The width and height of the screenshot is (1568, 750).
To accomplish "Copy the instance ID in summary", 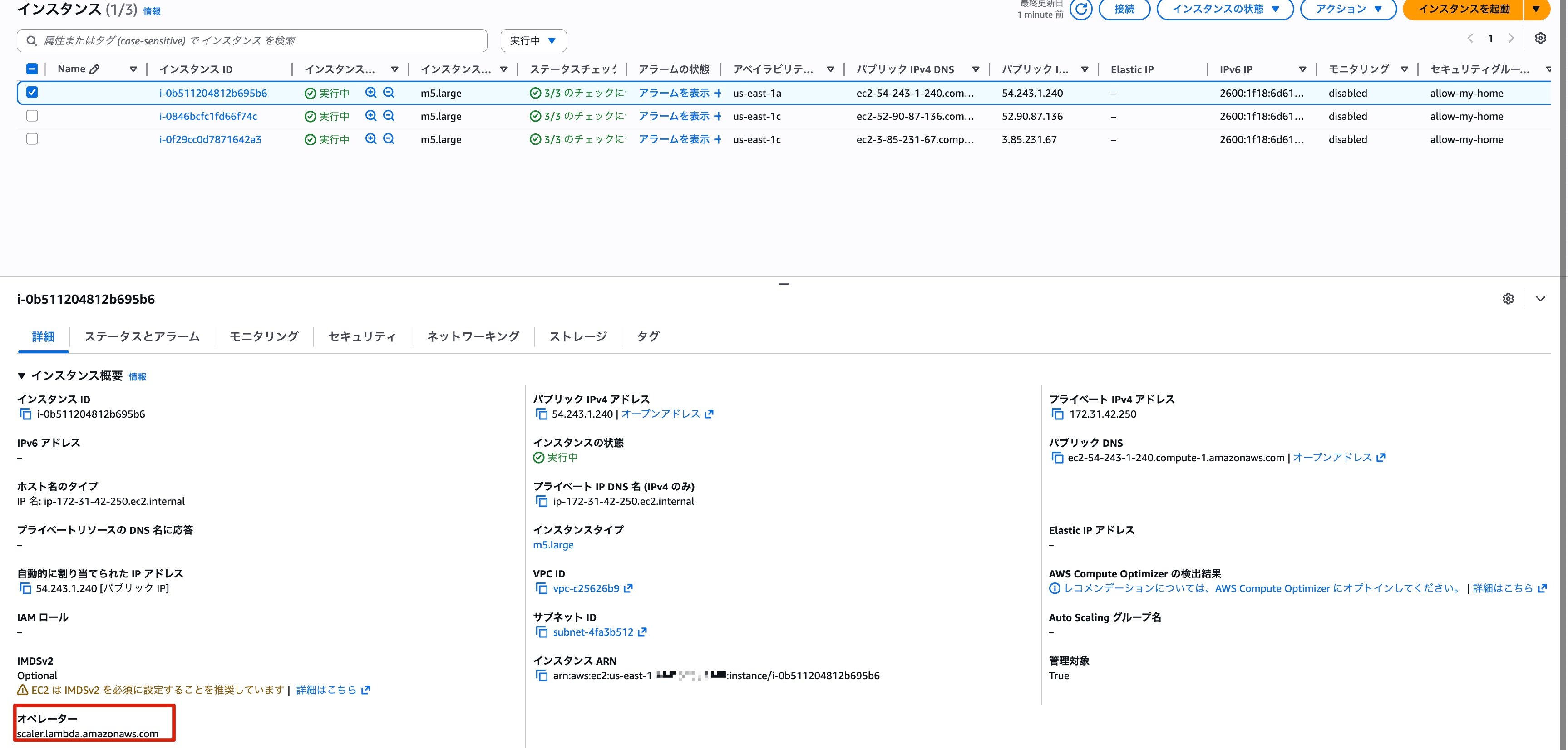I will 25,414.
